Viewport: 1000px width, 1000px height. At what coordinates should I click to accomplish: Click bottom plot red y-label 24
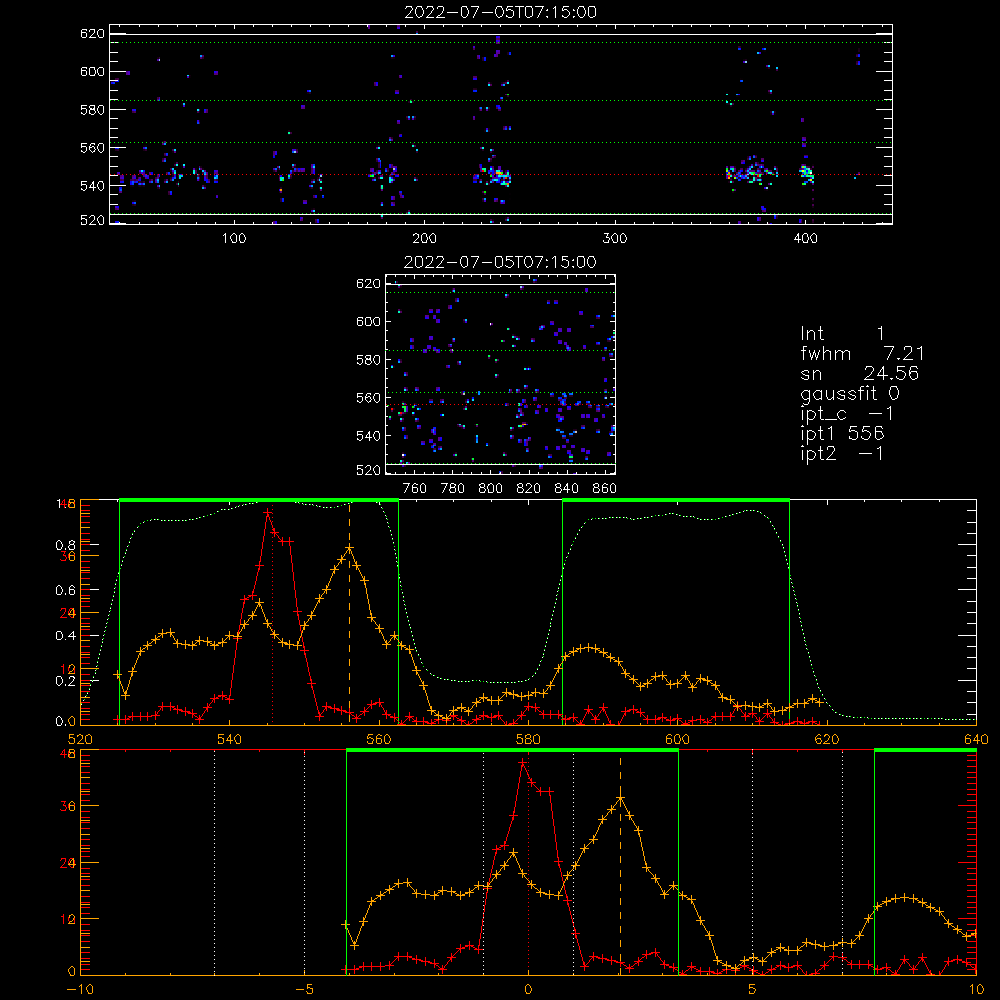point(68,863)
